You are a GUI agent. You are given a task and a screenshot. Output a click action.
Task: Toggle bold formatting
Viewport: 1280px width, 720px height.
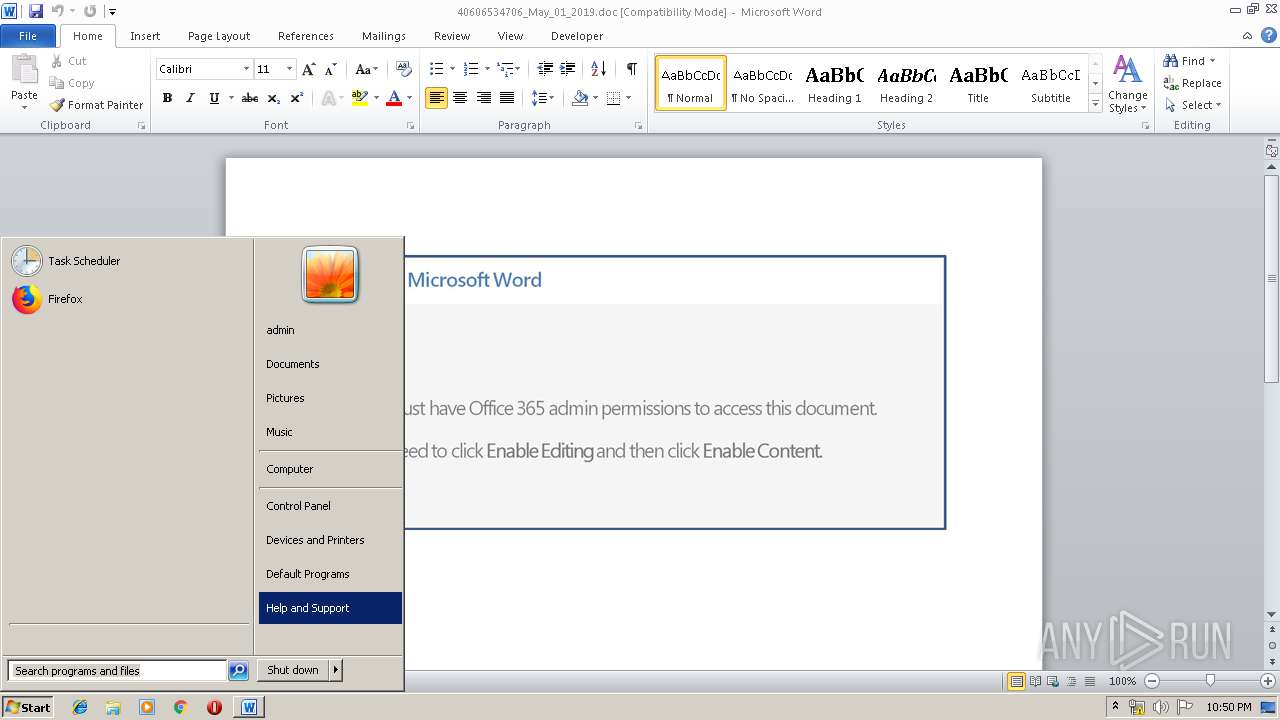coord(167,98)
